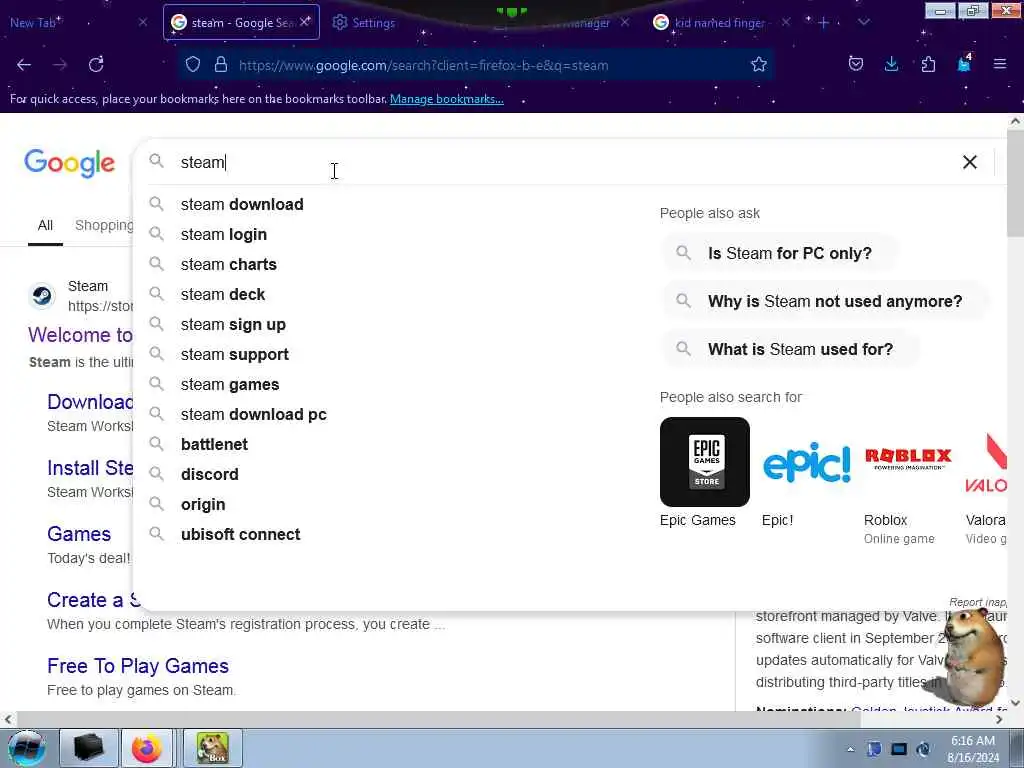
Task: Open the Shopping results tab
Action: coord(103,225)
